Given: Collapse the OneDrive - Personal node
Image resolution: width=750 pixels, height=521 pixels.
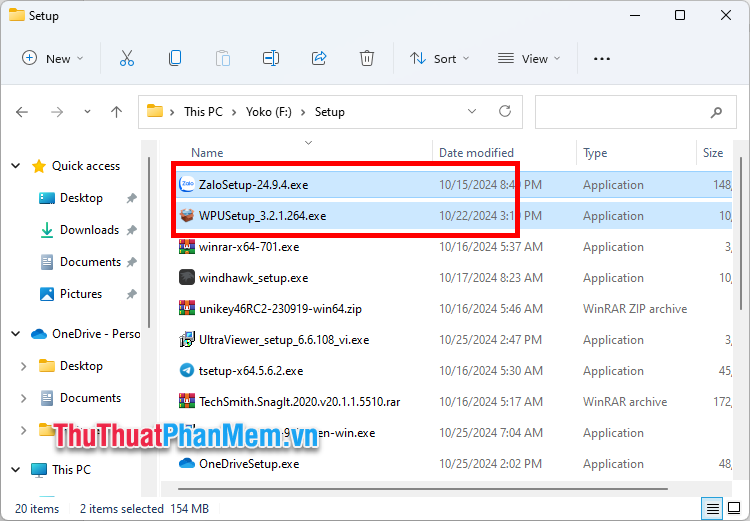Looking at the screenshot, I should (16, 334).
